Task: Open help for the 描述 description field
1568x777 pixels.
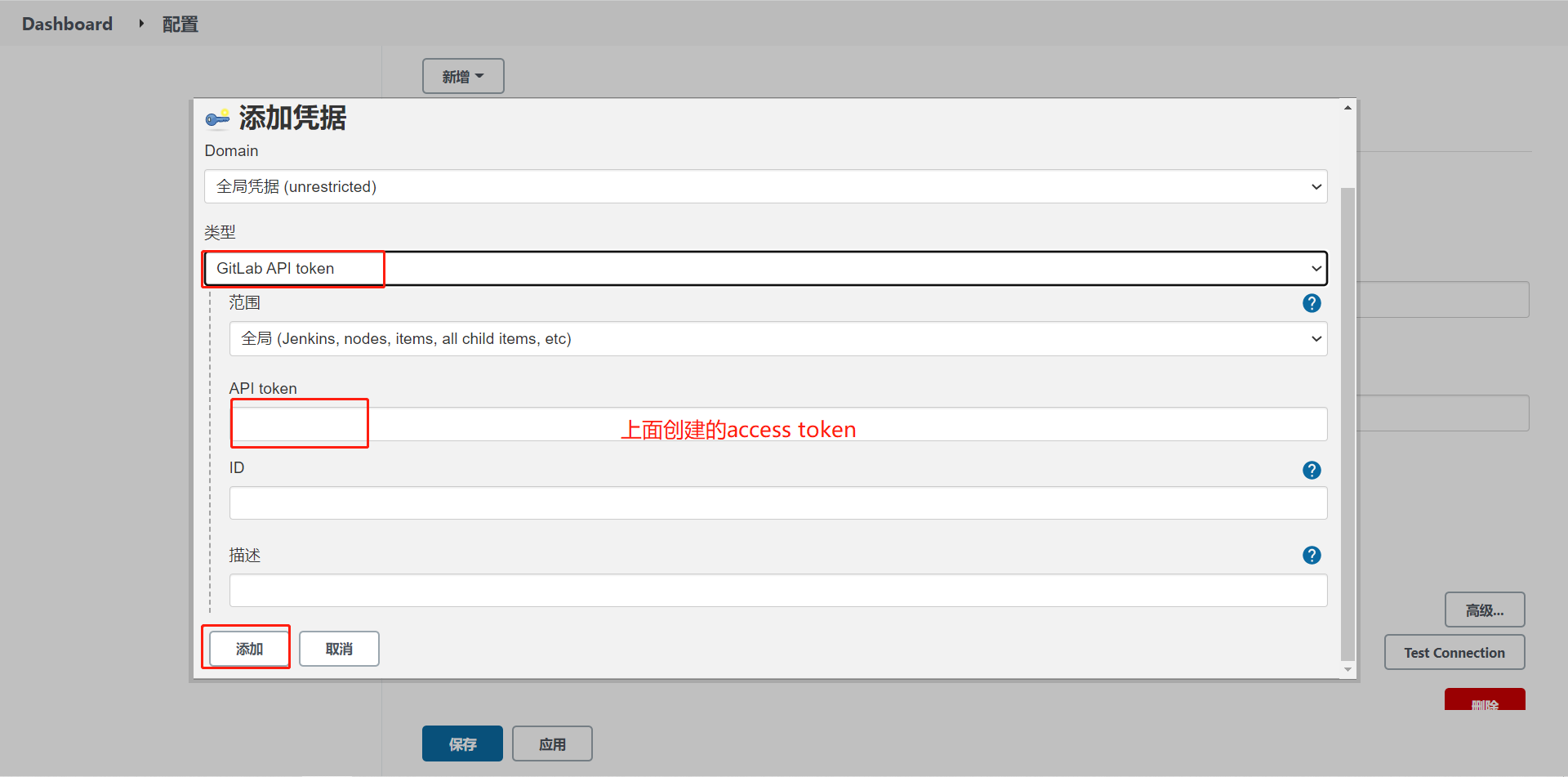Action: [1312, 556]
